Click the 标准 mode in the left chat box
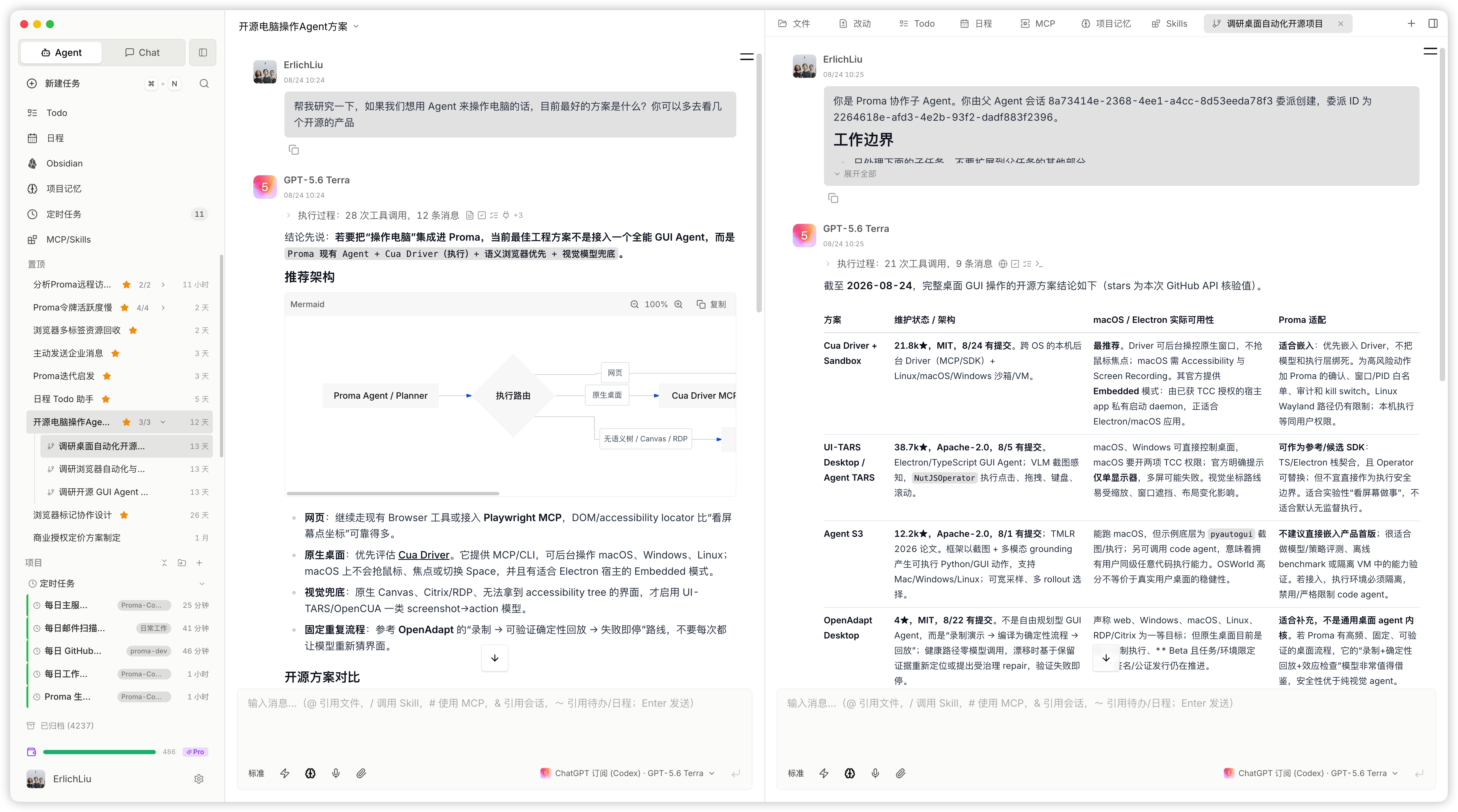 256,773
